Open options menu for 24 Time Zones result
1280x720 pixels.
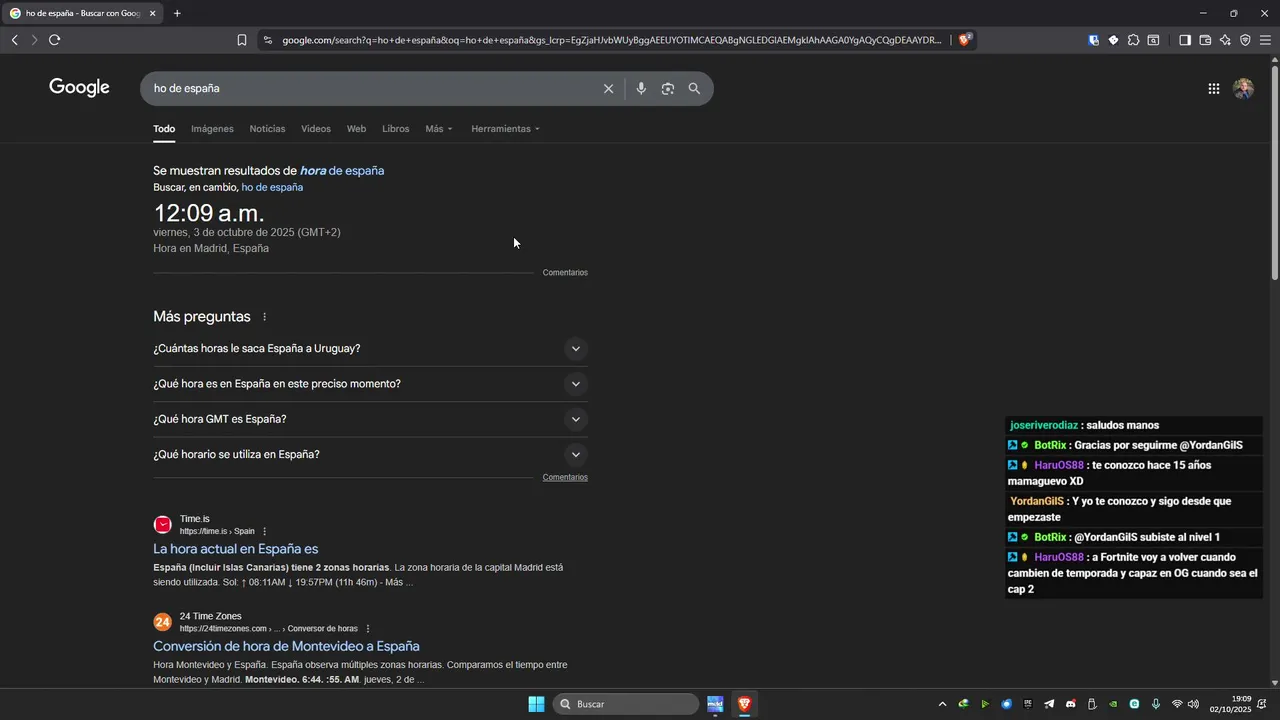pos(368,629)
